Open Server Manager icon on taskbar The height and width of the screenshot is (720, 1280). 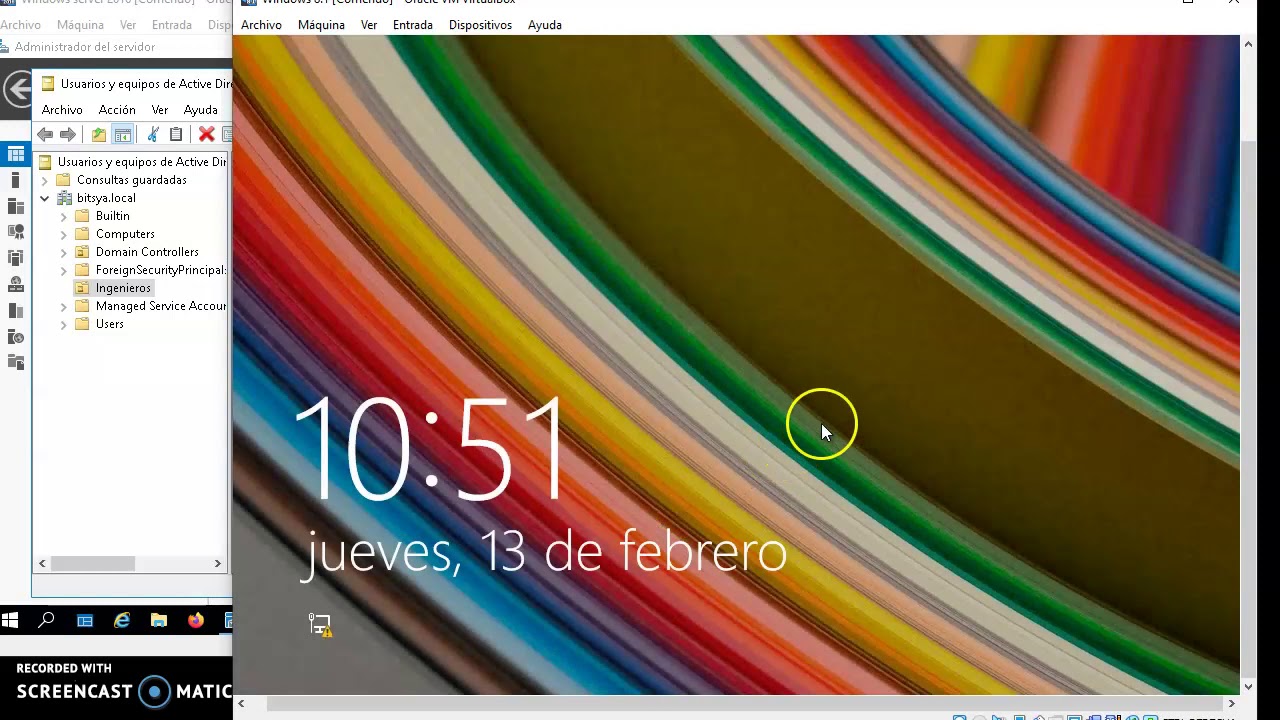[x=85, y=621]
